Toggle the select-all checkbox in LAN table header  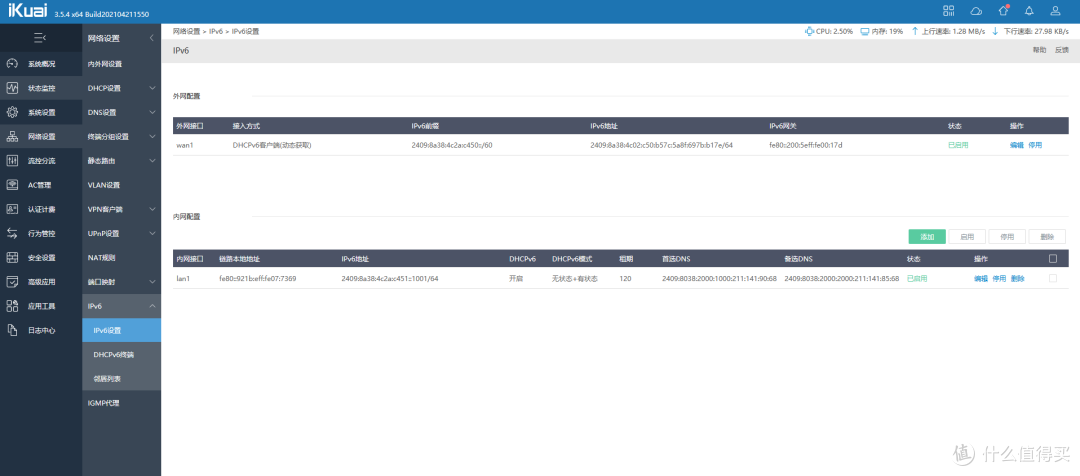[1051, 258]
